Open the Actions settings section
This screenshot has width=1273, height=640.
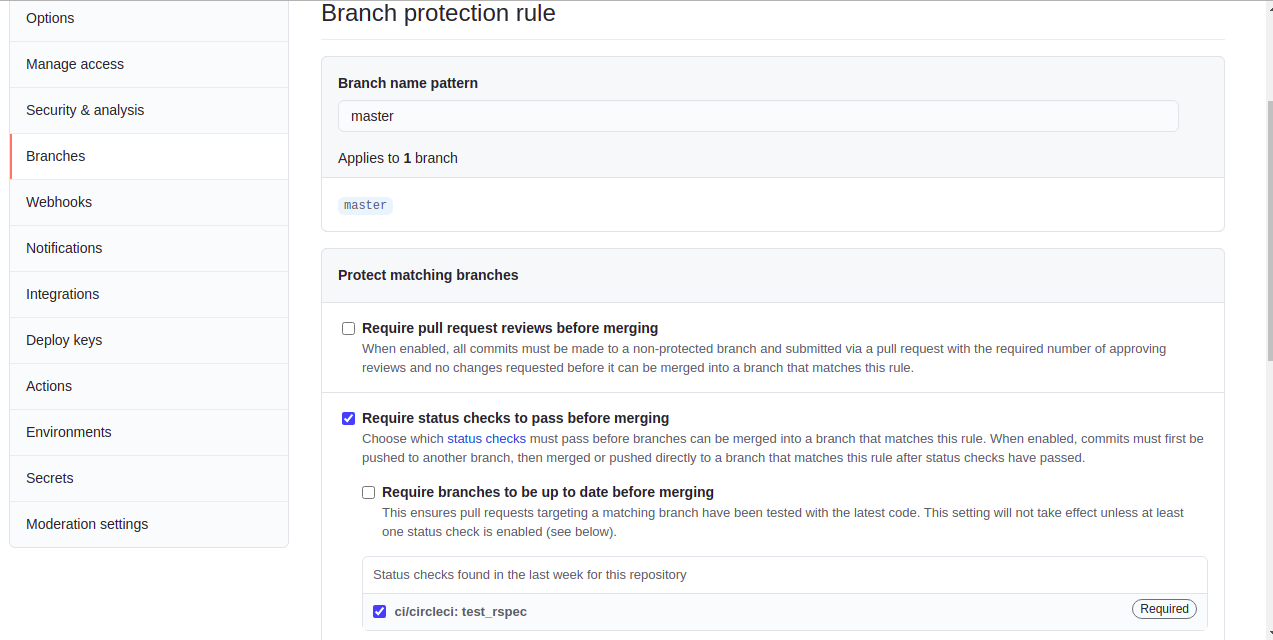coord(49,386)
